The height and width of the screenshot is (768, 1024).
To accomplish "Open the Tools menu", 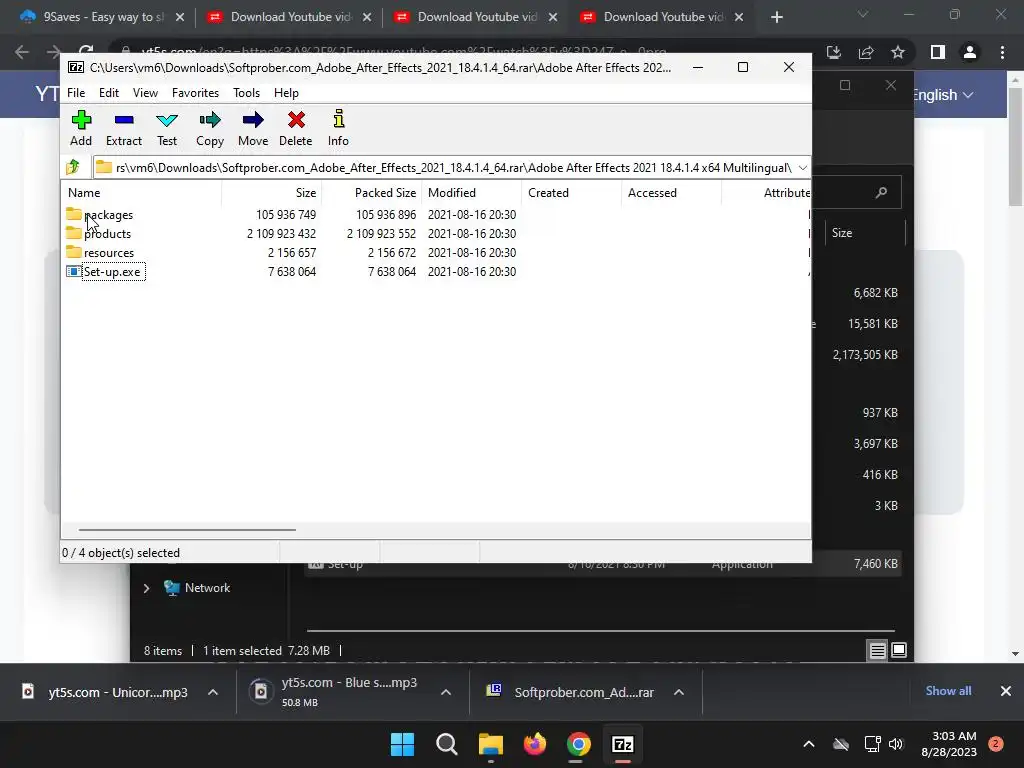I will [246, 93].
